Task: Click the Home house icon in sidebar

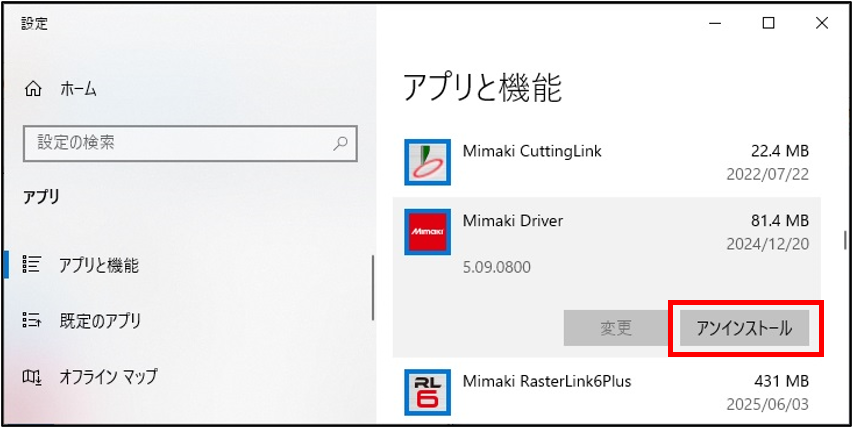Action: tap(32, 89)
